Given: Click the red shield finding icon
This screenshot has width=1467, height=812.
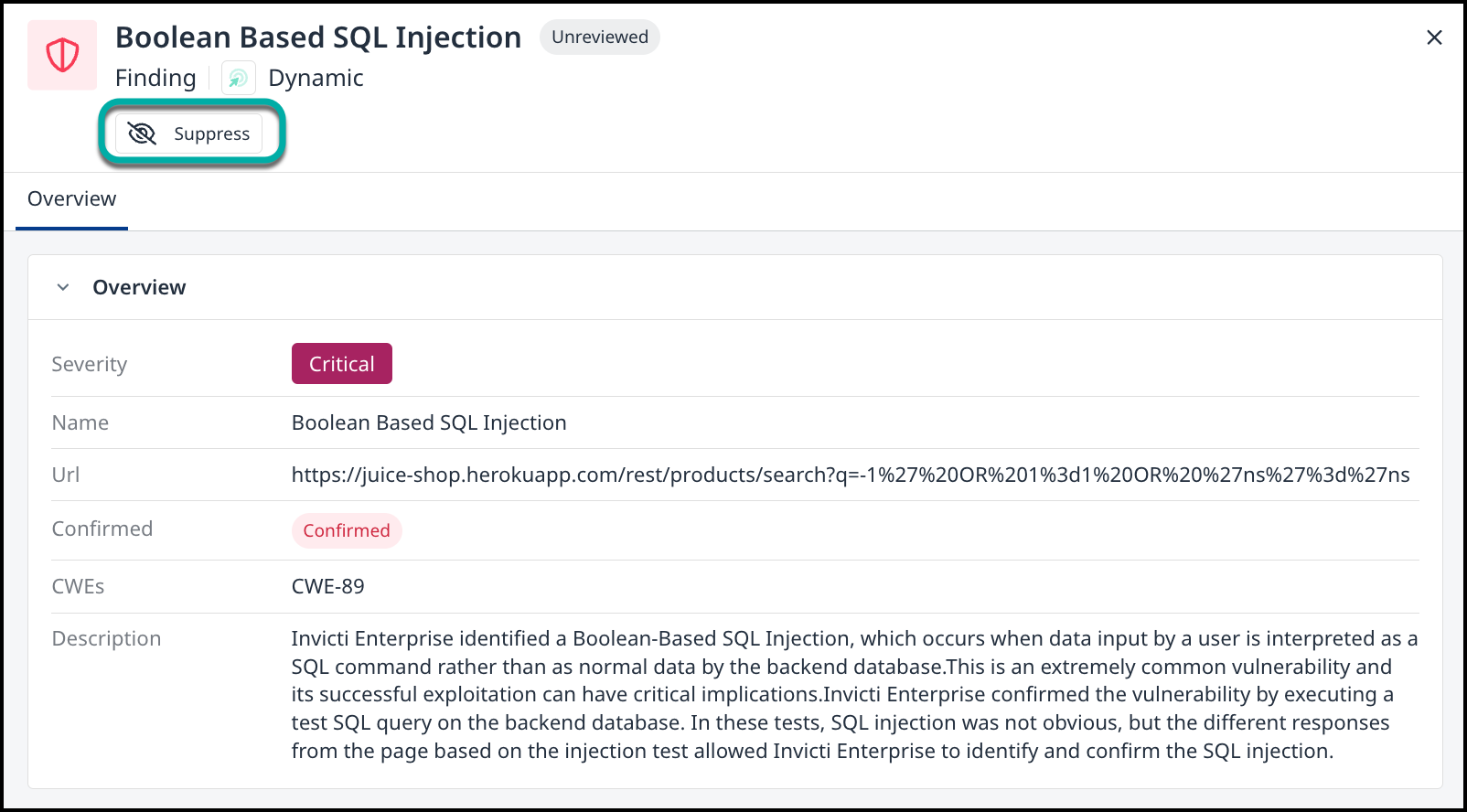Looking at the screenshot, I should (62, 56).
